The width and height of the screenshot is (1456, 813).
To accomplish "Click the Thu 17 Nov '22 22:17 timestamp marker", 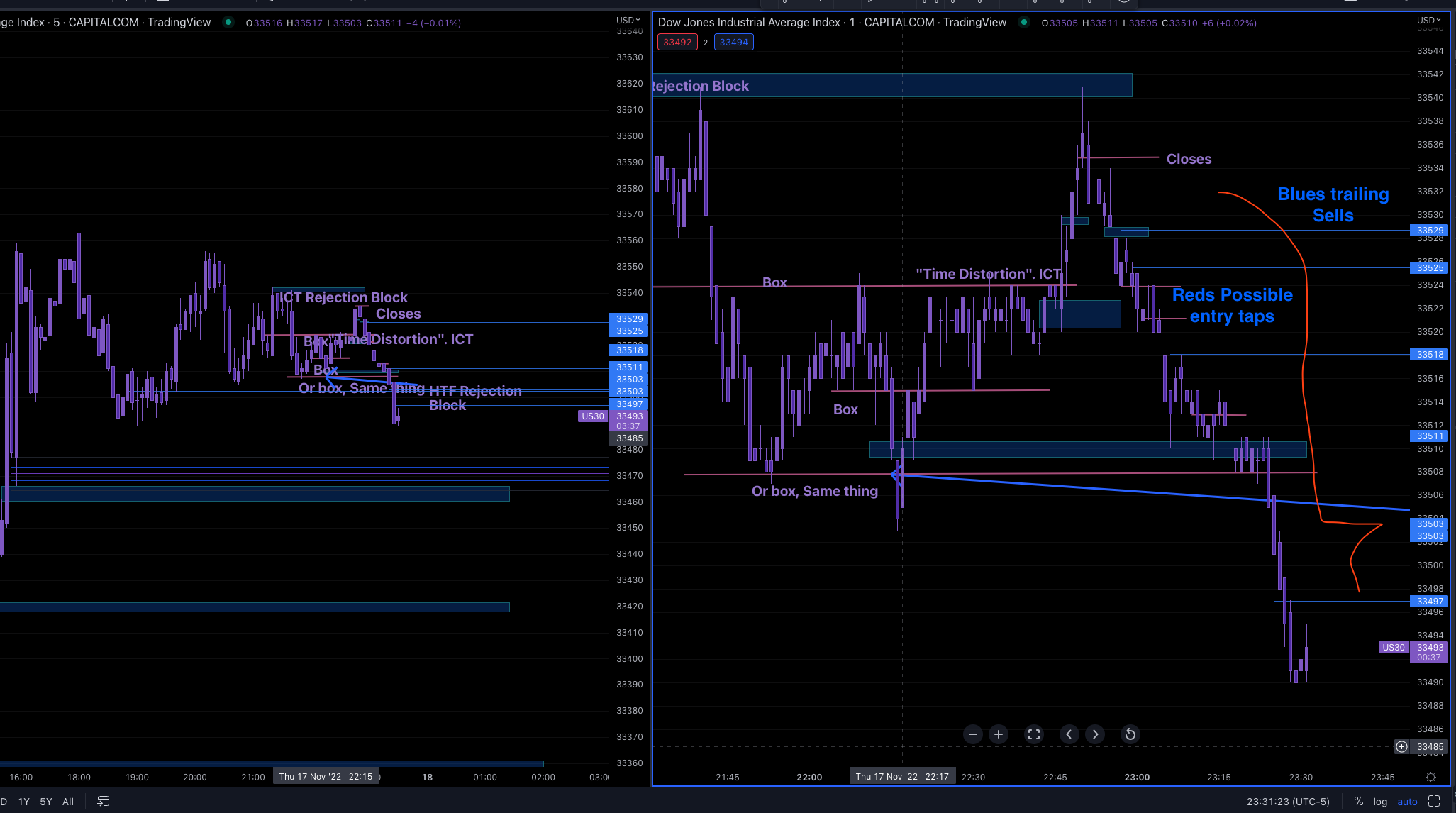I will (x=902, y=776).
